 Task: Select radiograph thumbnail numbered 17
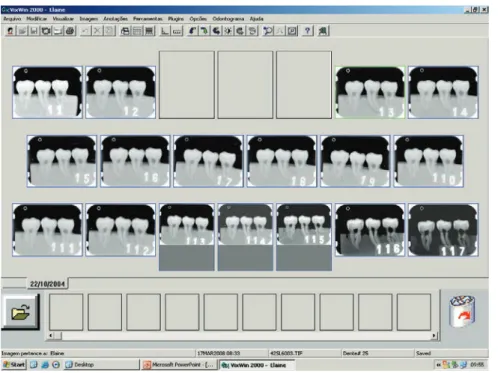pos(209,161)
